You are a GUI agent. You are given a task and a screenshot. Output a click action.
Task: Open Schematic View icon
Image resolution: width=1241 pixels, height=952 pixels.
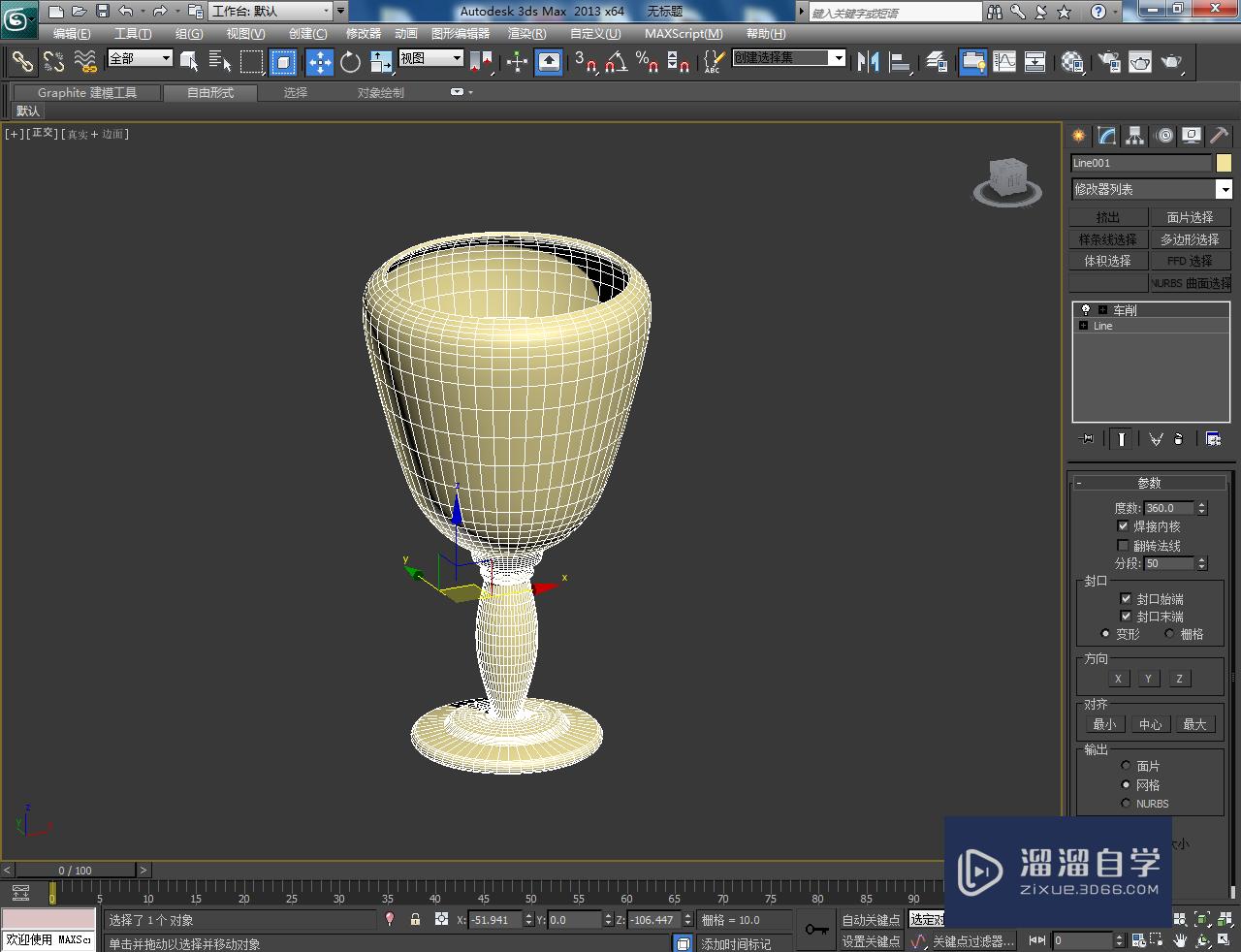[1035, 62]
